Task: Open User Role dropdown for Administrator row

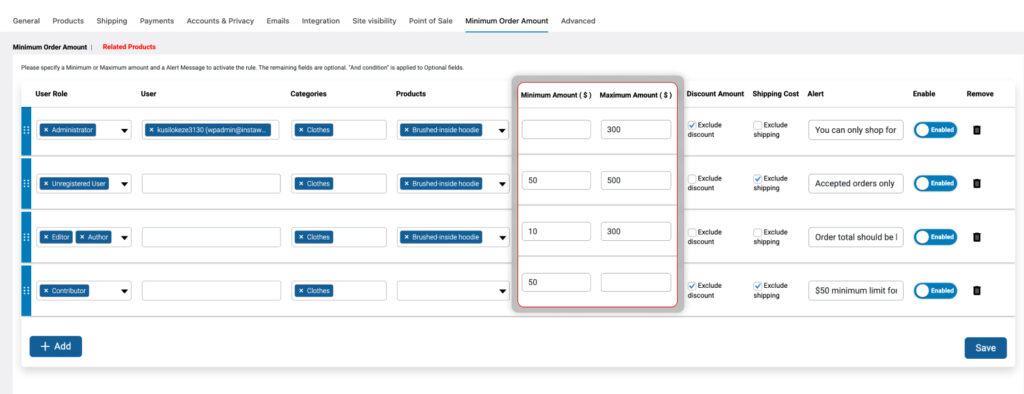Action: click(x=124, y=131)
